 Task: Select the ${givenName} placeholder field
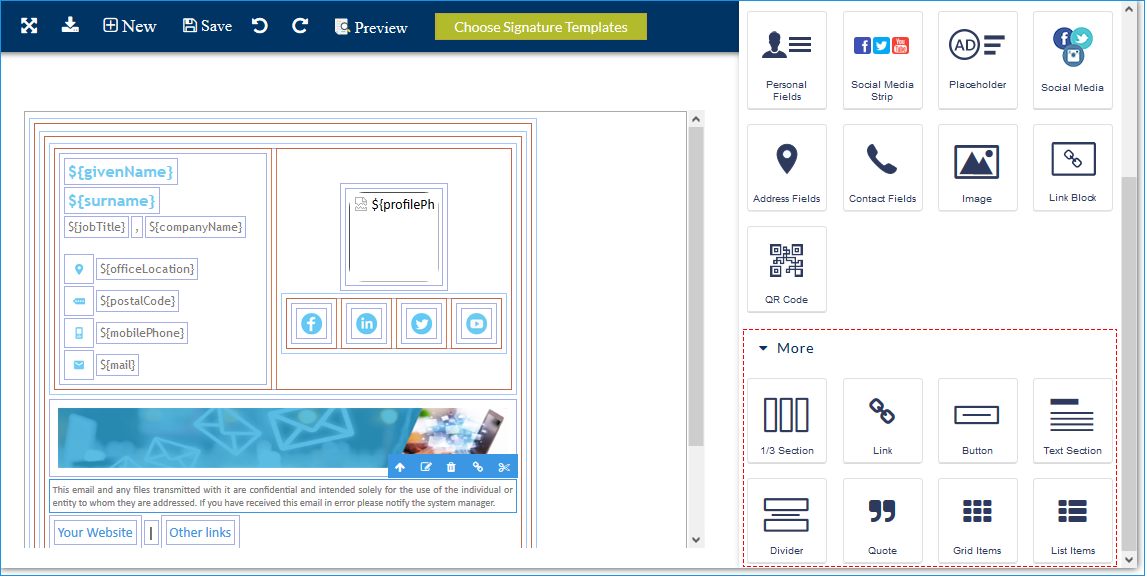click(121, 171)
